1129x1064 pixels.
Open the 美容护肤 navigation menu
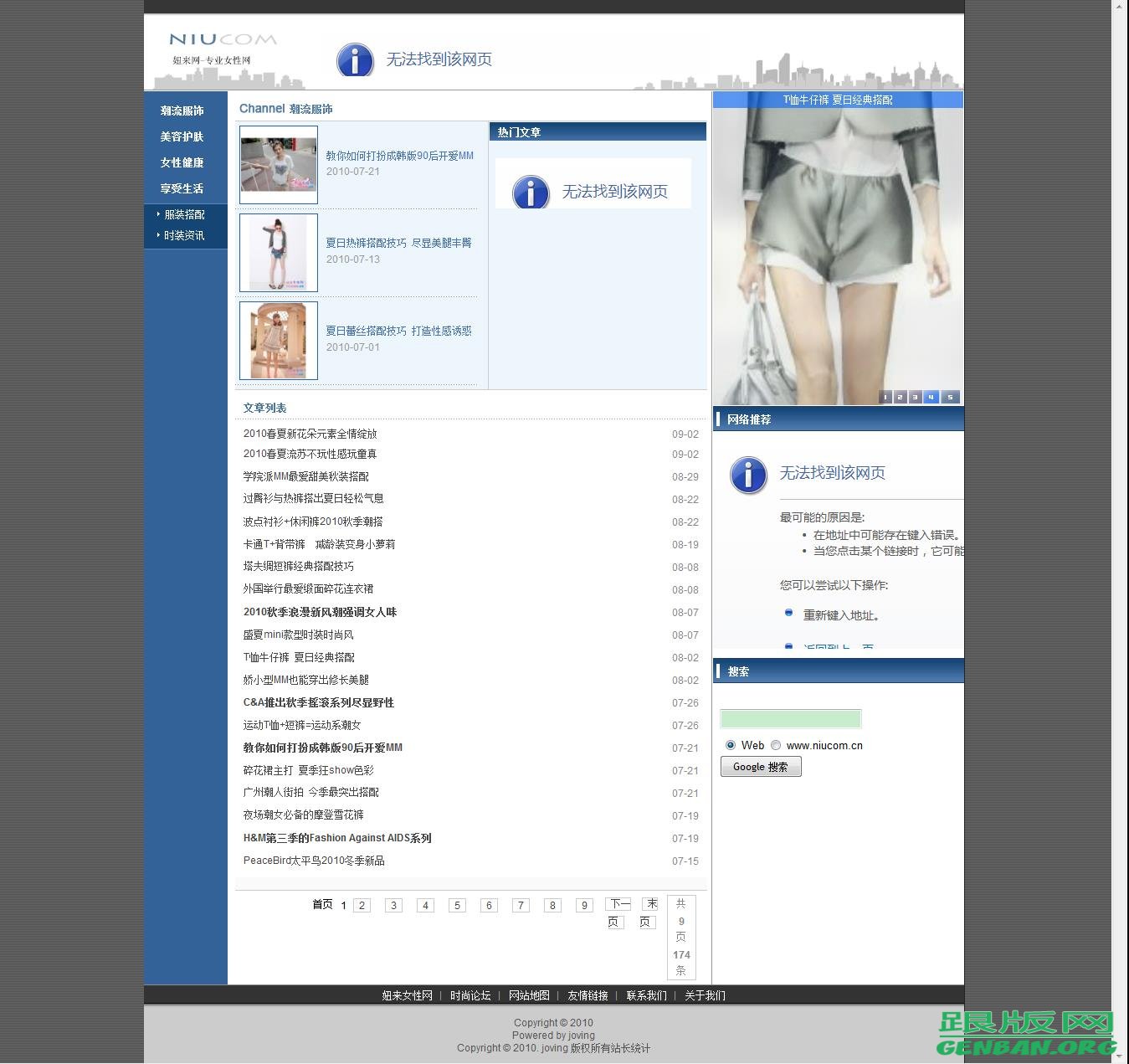click(181, 136)
